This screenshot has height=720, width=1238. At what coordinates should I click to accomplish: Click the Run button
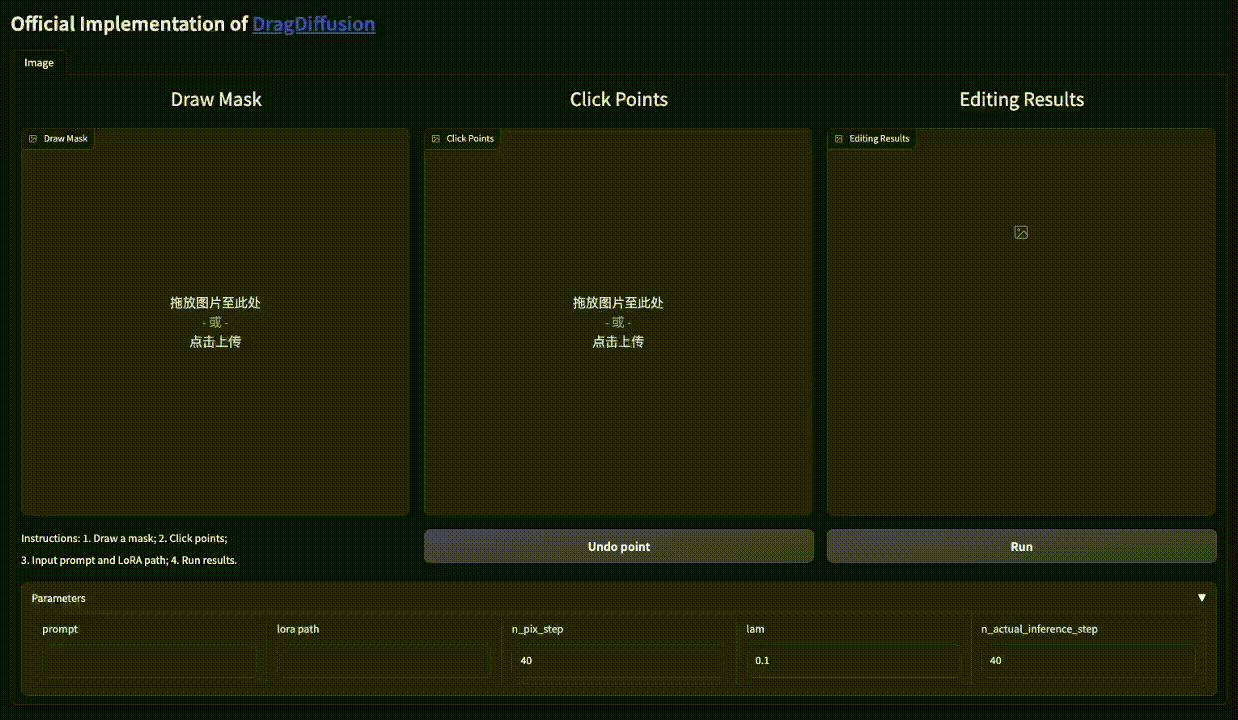click(x=1021, y=546)
